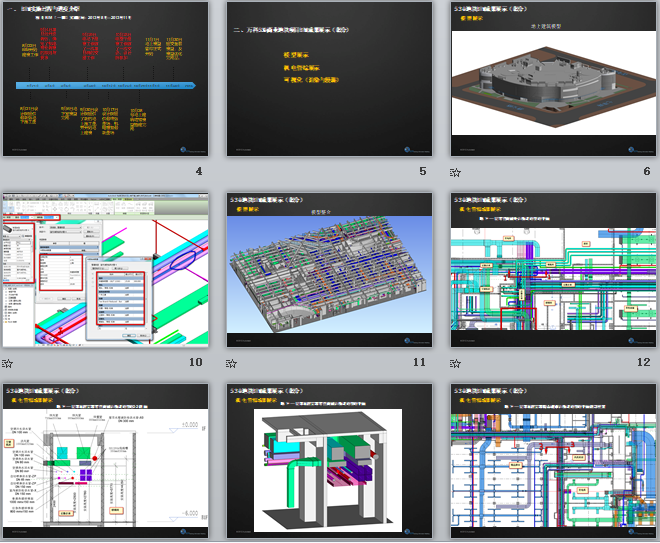Click the animation star icon under slide 12
This screenshot has width=660, height=543.
pos(456,364)
